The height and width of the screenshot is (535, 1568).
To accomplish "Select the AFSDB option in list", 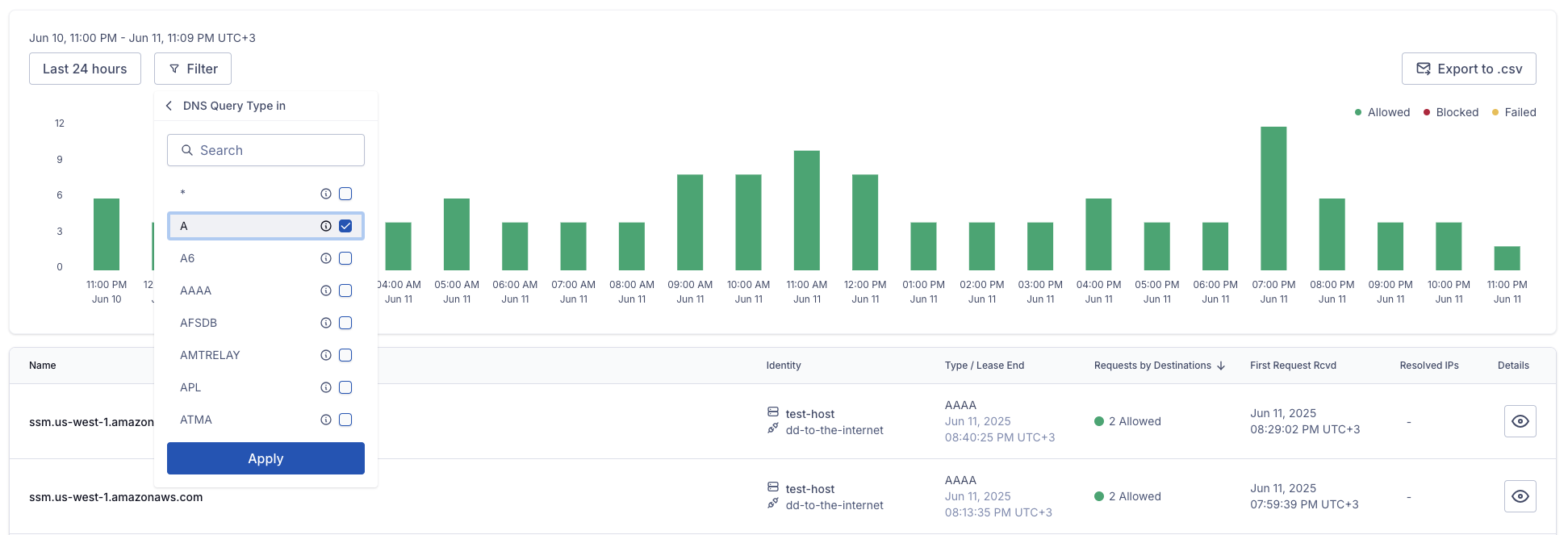I will (199, 323).
